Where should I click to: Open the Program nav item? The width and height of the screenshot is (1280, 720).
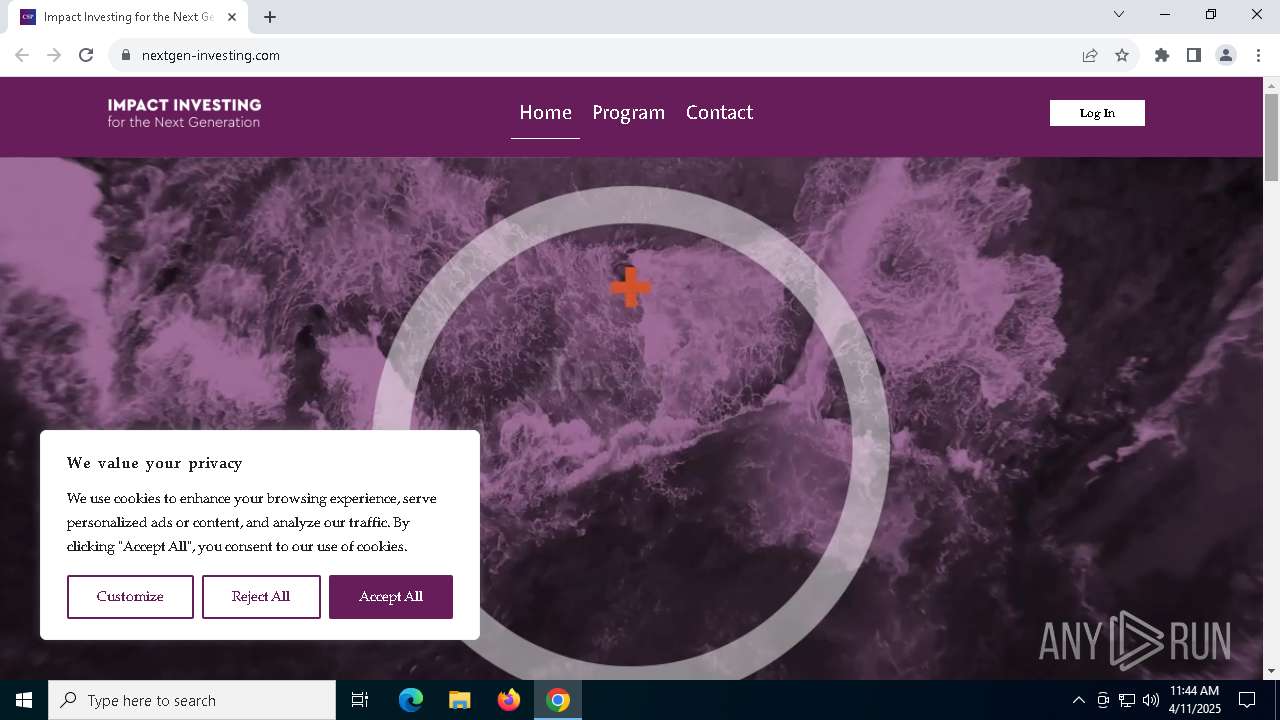pos(628,113)
